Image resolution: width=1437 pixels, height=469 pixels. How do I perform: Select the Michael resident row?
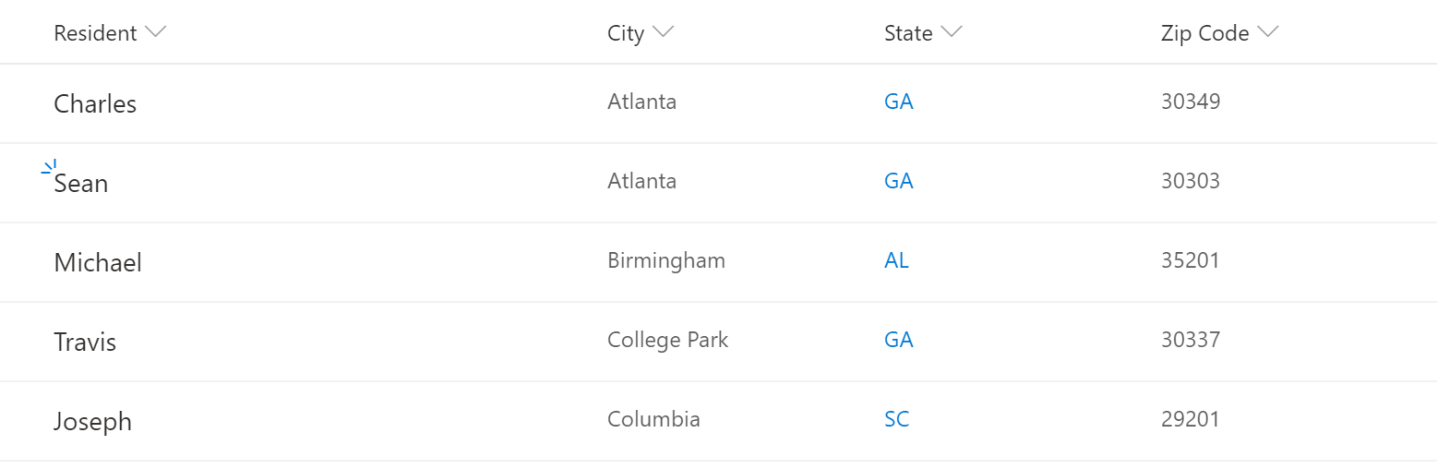tap(98, 263)
